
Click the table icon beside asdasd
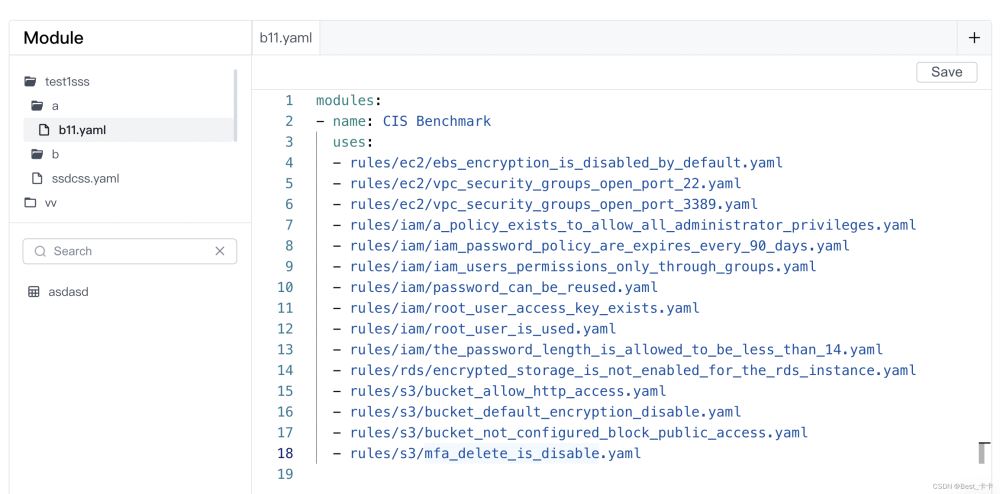tap(34, 292)
